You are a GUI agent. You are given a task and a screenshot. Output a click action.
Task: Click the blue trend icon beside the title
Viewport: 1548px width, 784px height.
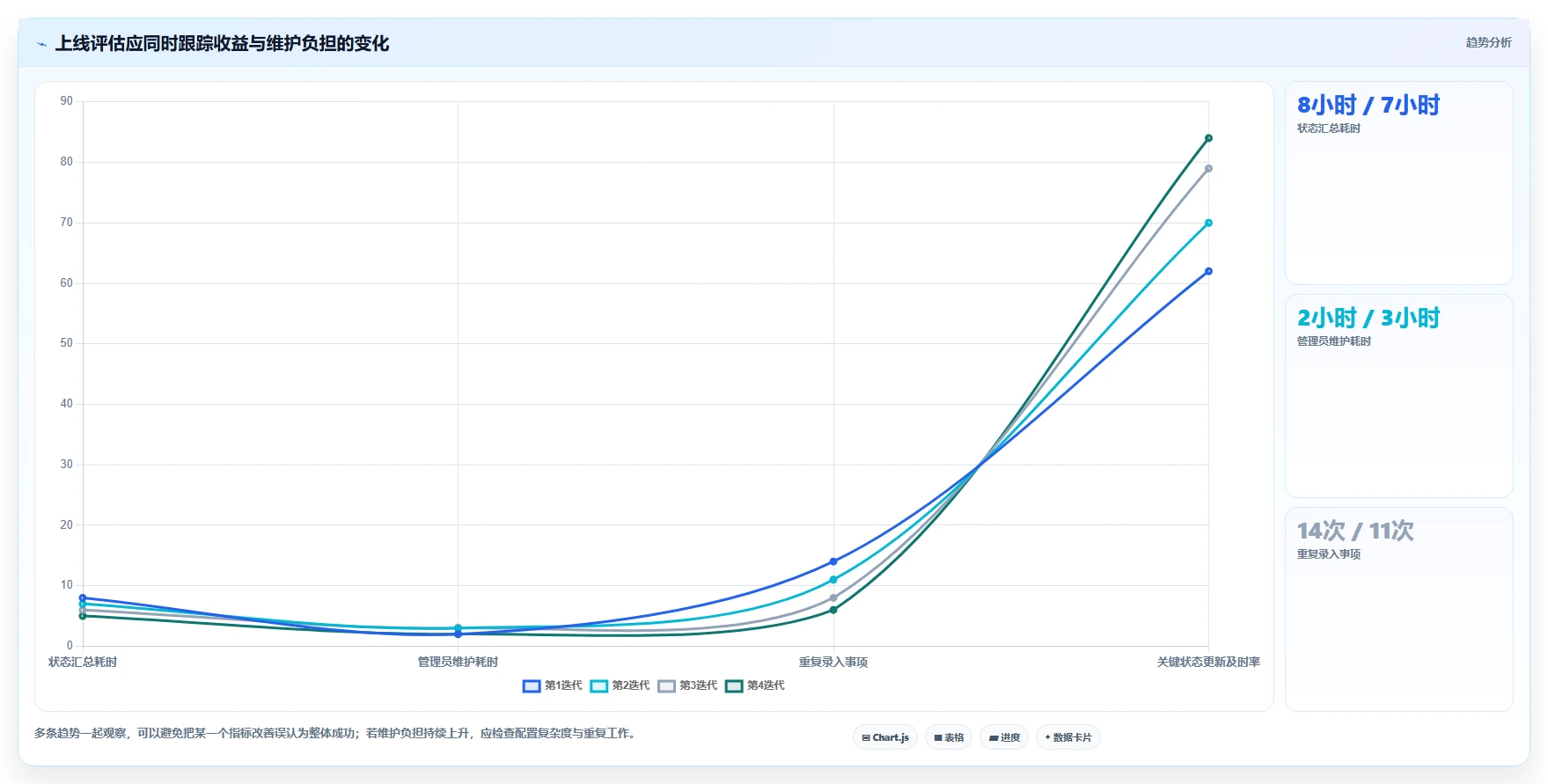pyautogui.click(x=41, y=44)
